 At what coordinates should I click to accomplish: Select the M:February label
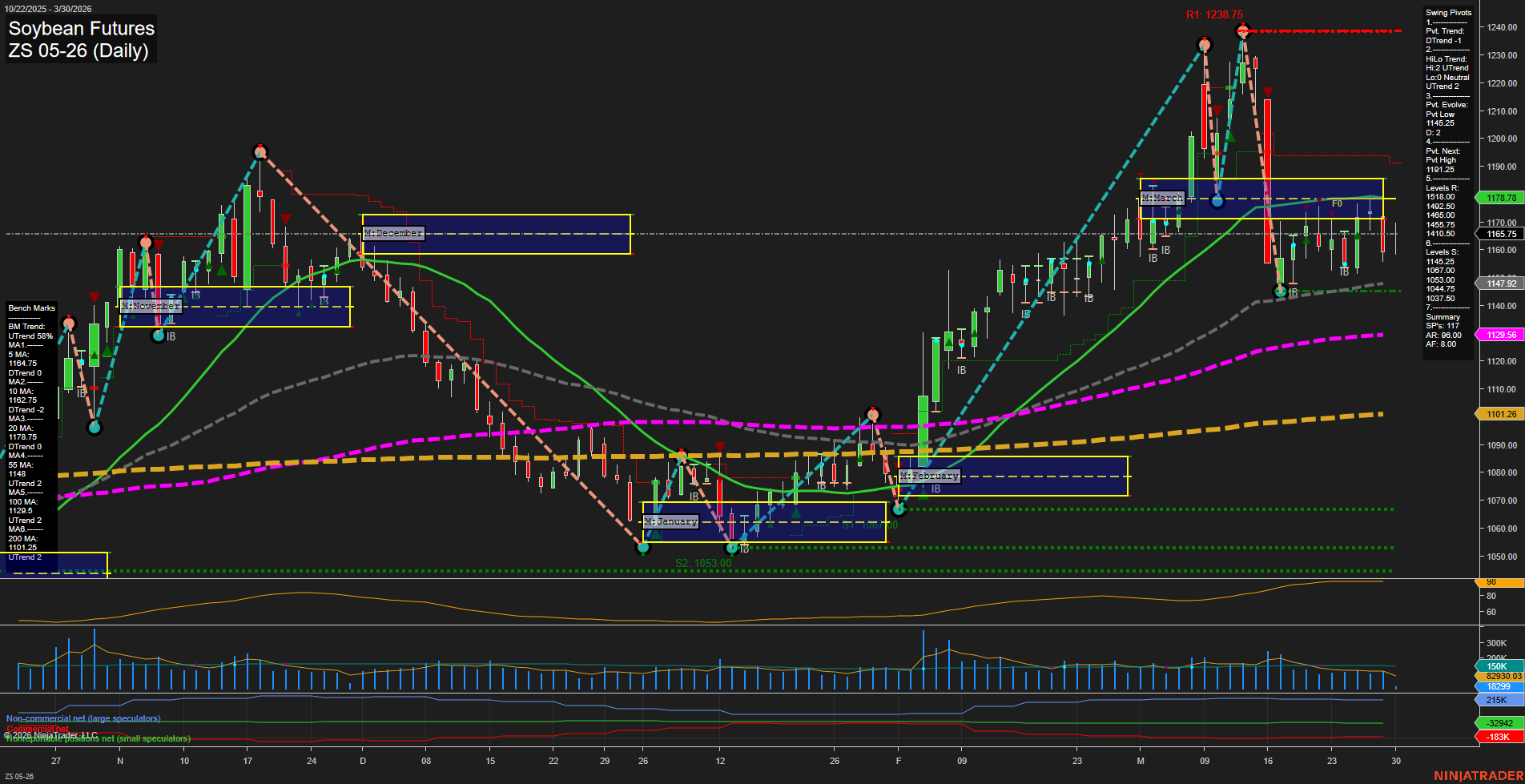click(x=929, y=476)
